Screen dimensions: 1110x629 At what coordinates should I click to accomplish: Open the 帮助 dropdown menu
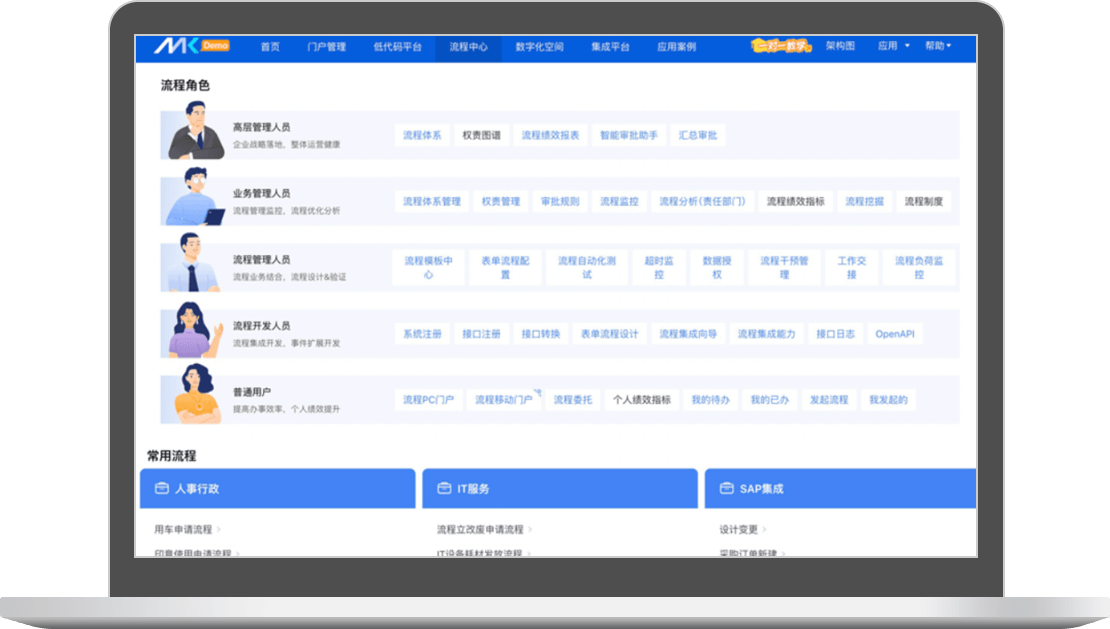(x=937, y=46)
